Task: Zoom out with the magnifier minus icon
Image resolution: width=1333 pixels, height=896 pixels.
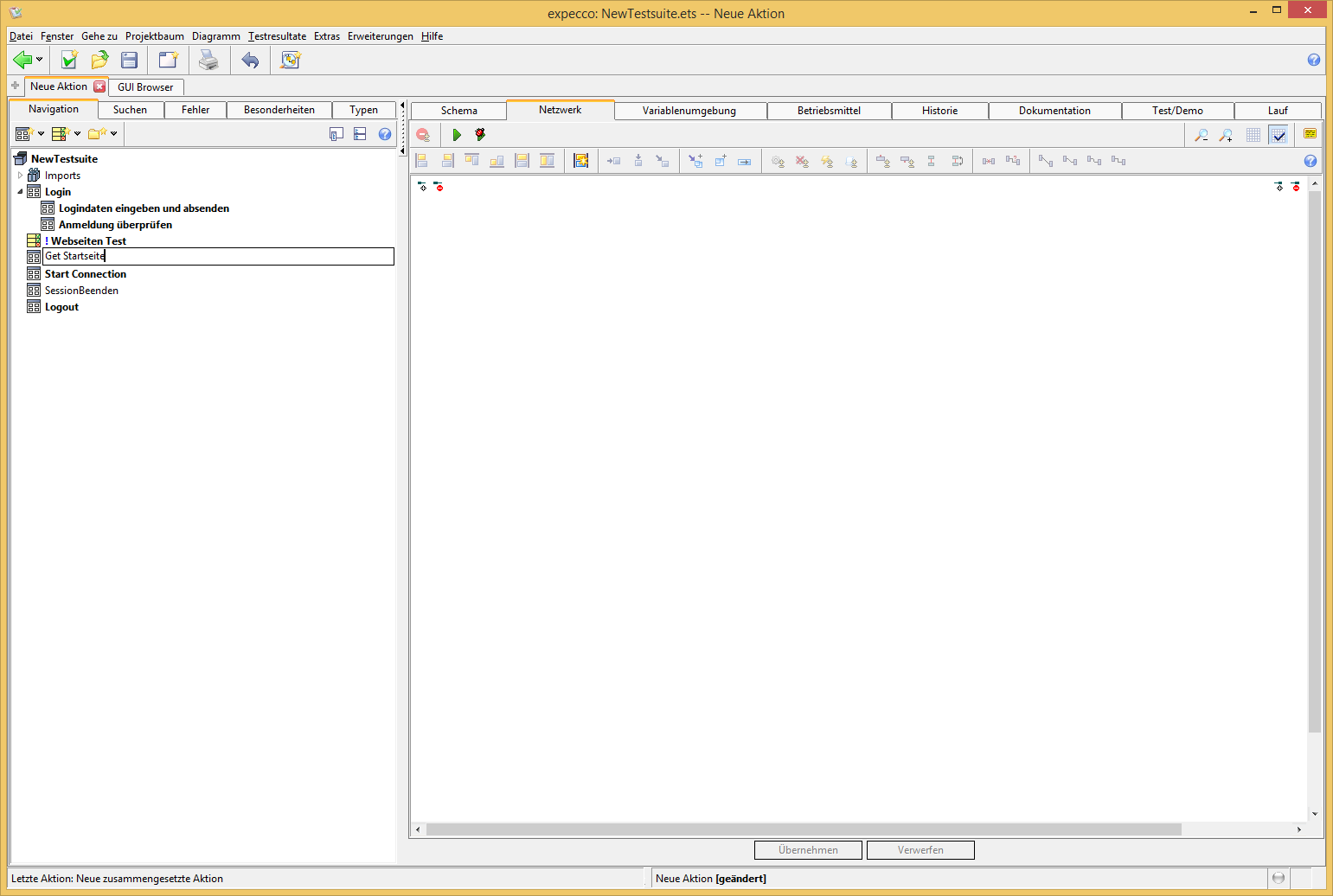Action: click(x=1202, y=135)
